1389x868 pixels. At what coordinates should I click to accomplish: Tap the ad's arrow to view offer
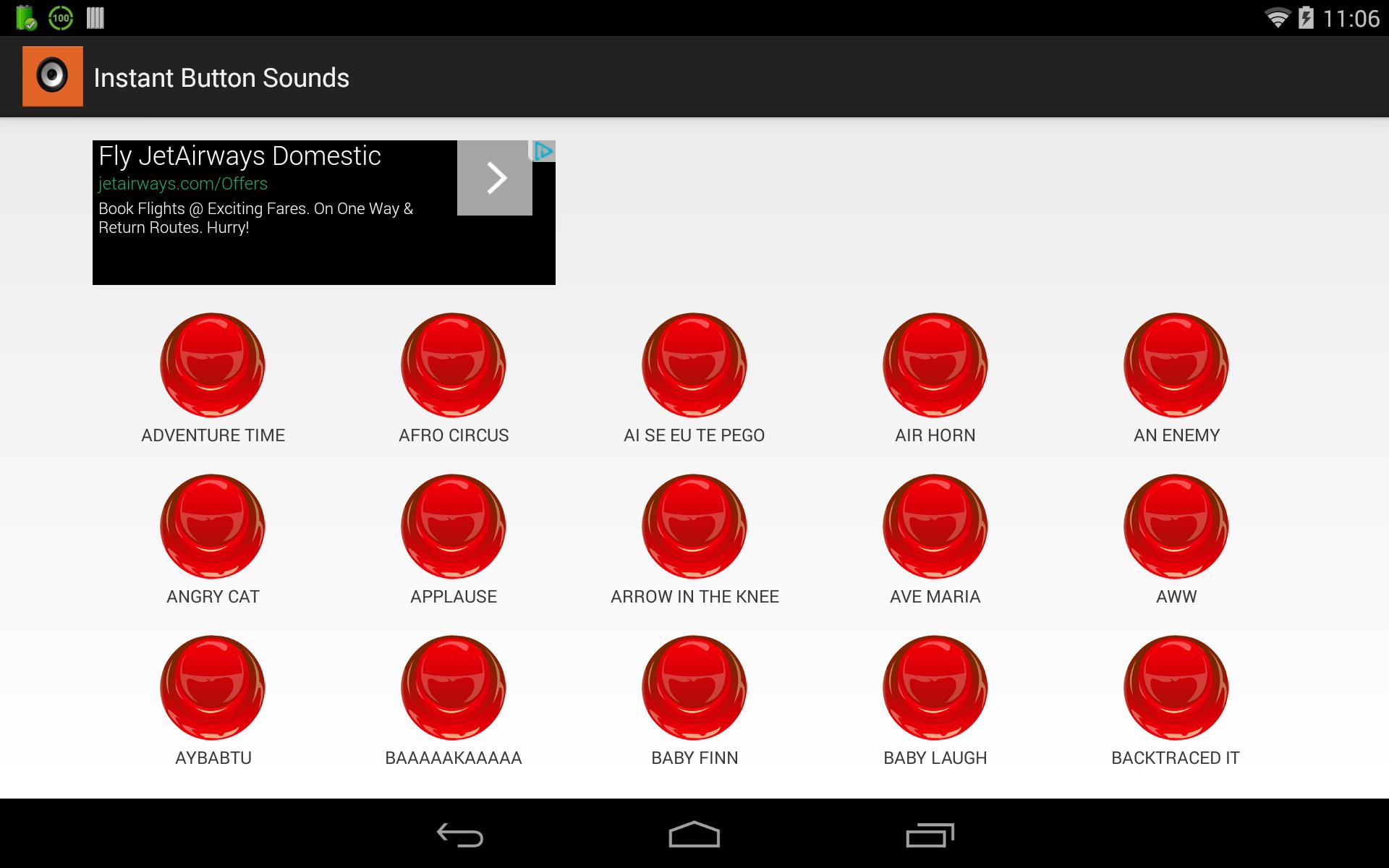[x=495, y=176]
